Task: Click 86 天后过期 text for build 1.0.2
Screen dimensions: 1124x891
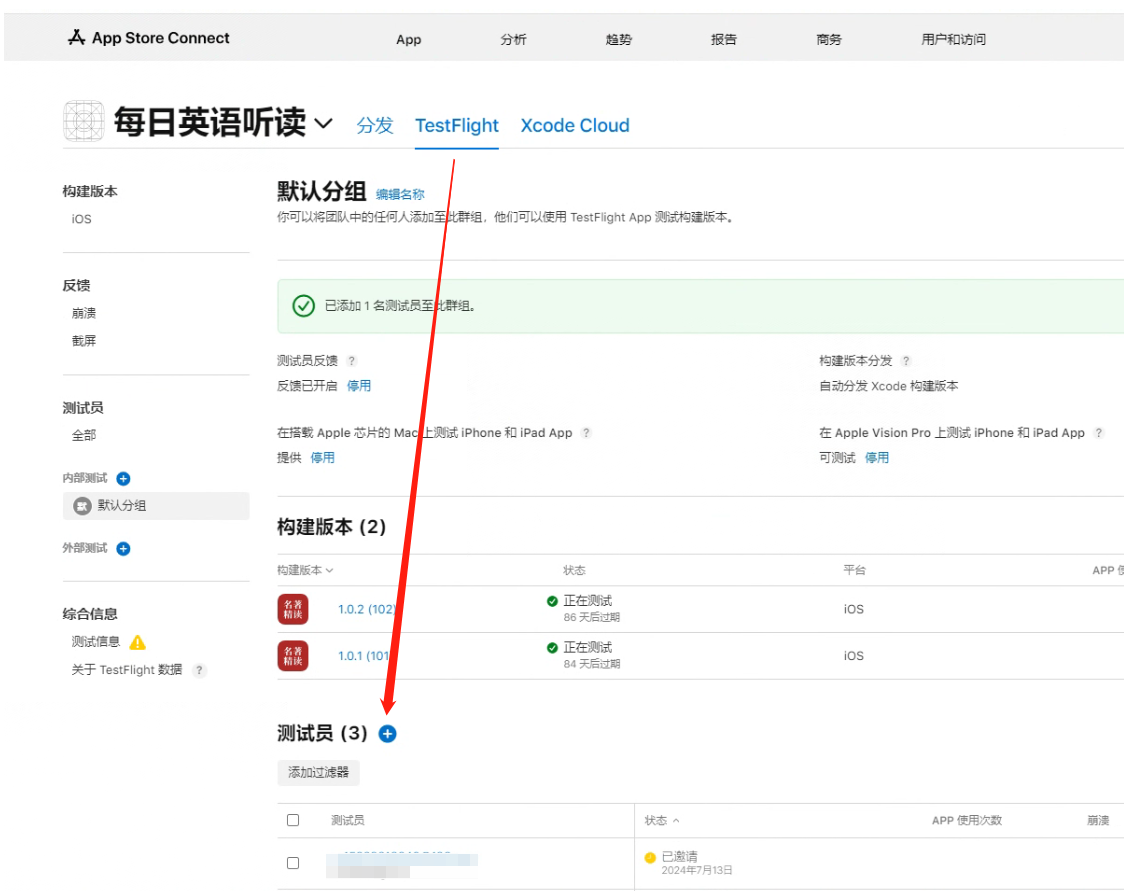Action: coord(591,617)
